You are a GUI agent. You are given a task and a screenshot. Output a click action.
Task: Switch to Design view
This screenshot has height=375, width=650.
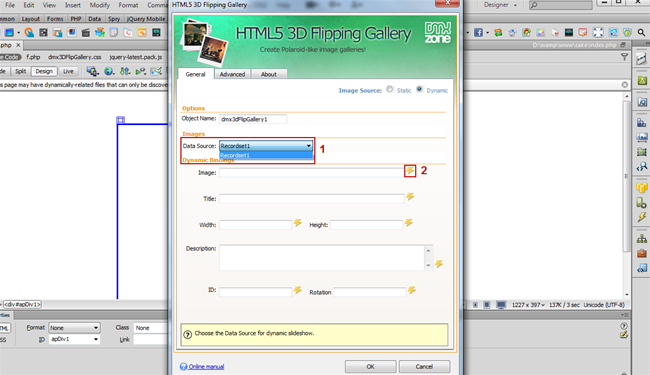[44, 71]
